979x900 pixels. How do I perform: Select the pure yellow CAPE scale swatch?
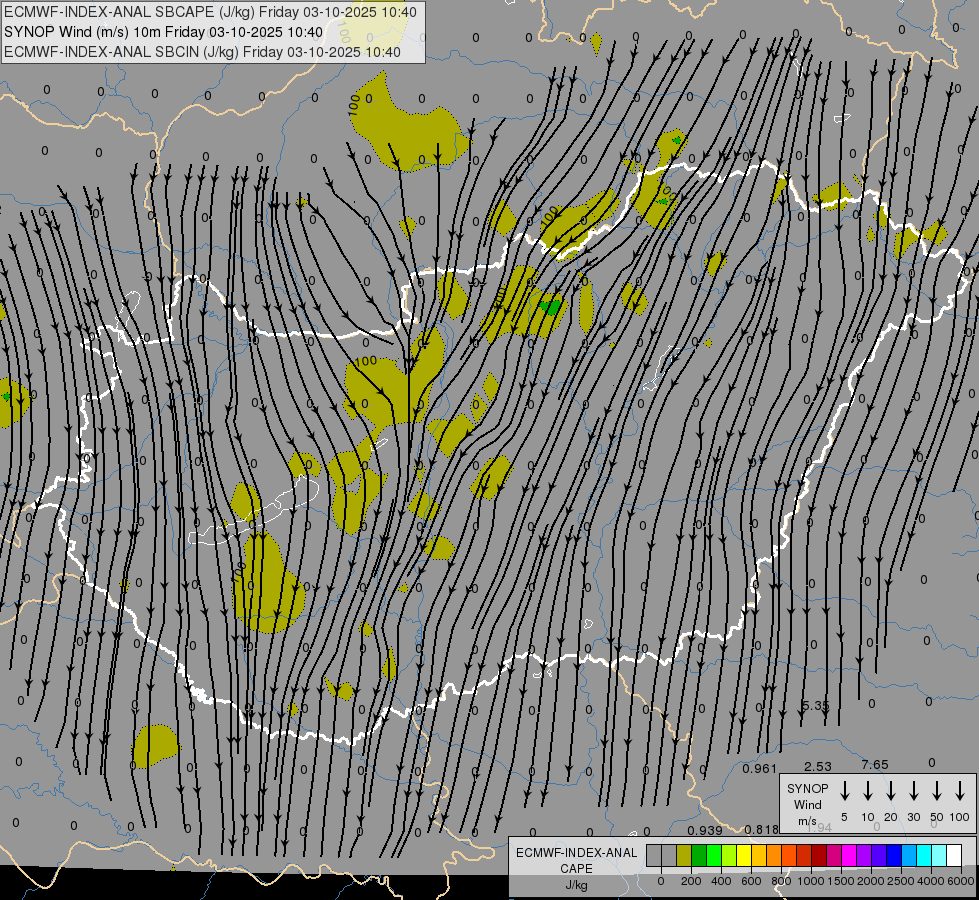(744, 855)
